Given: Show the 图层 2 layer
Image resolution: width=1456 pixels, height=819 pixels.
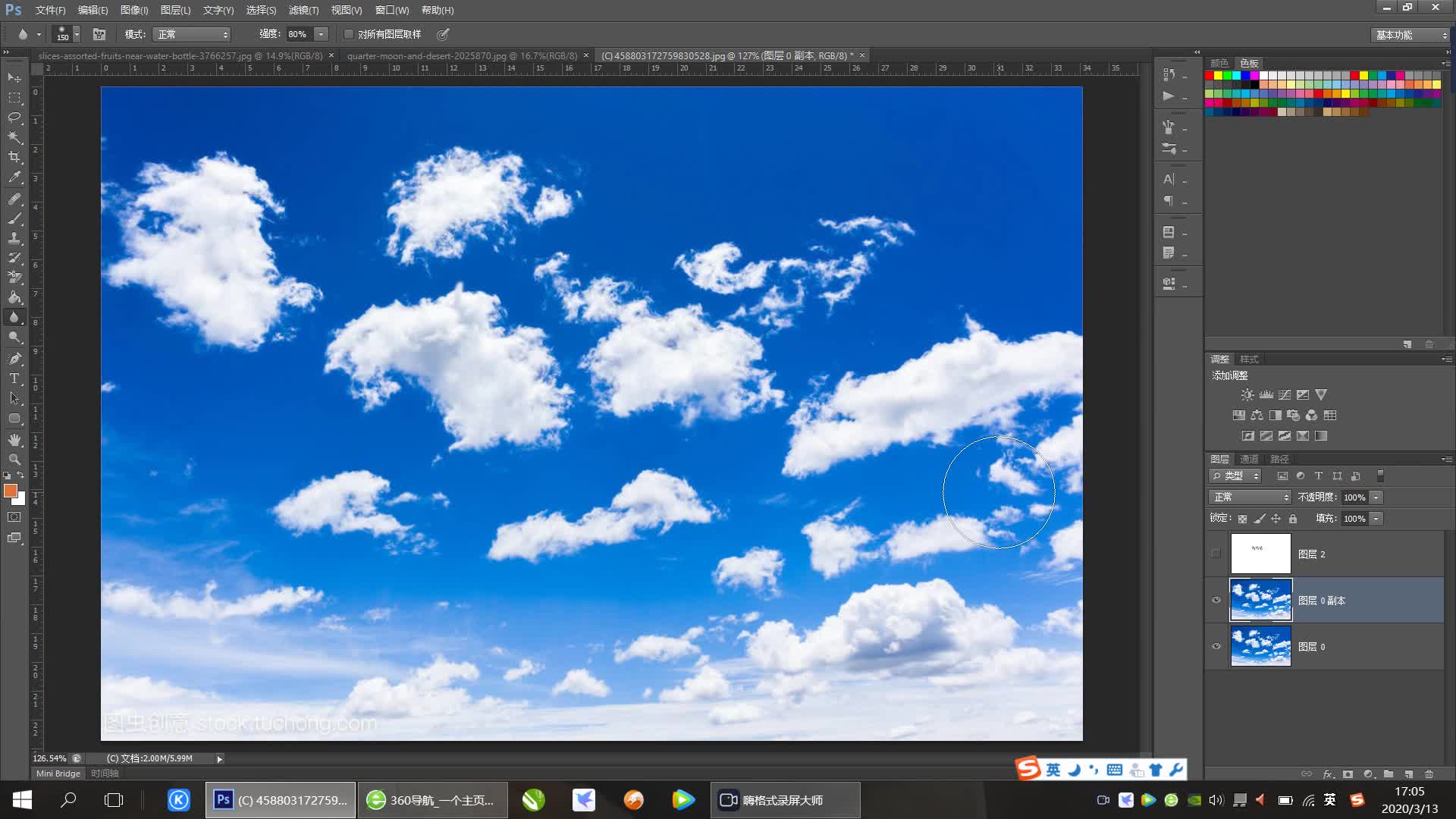Looking at the screenshot, I should (x=1216, y=554).
